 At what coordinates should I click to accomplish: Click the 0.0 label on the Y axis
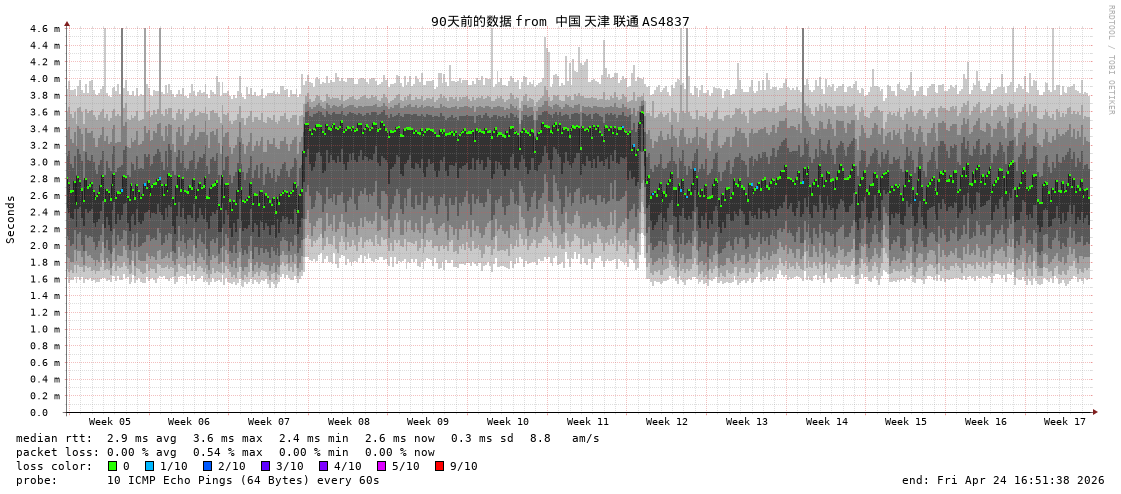coord(39,412)
